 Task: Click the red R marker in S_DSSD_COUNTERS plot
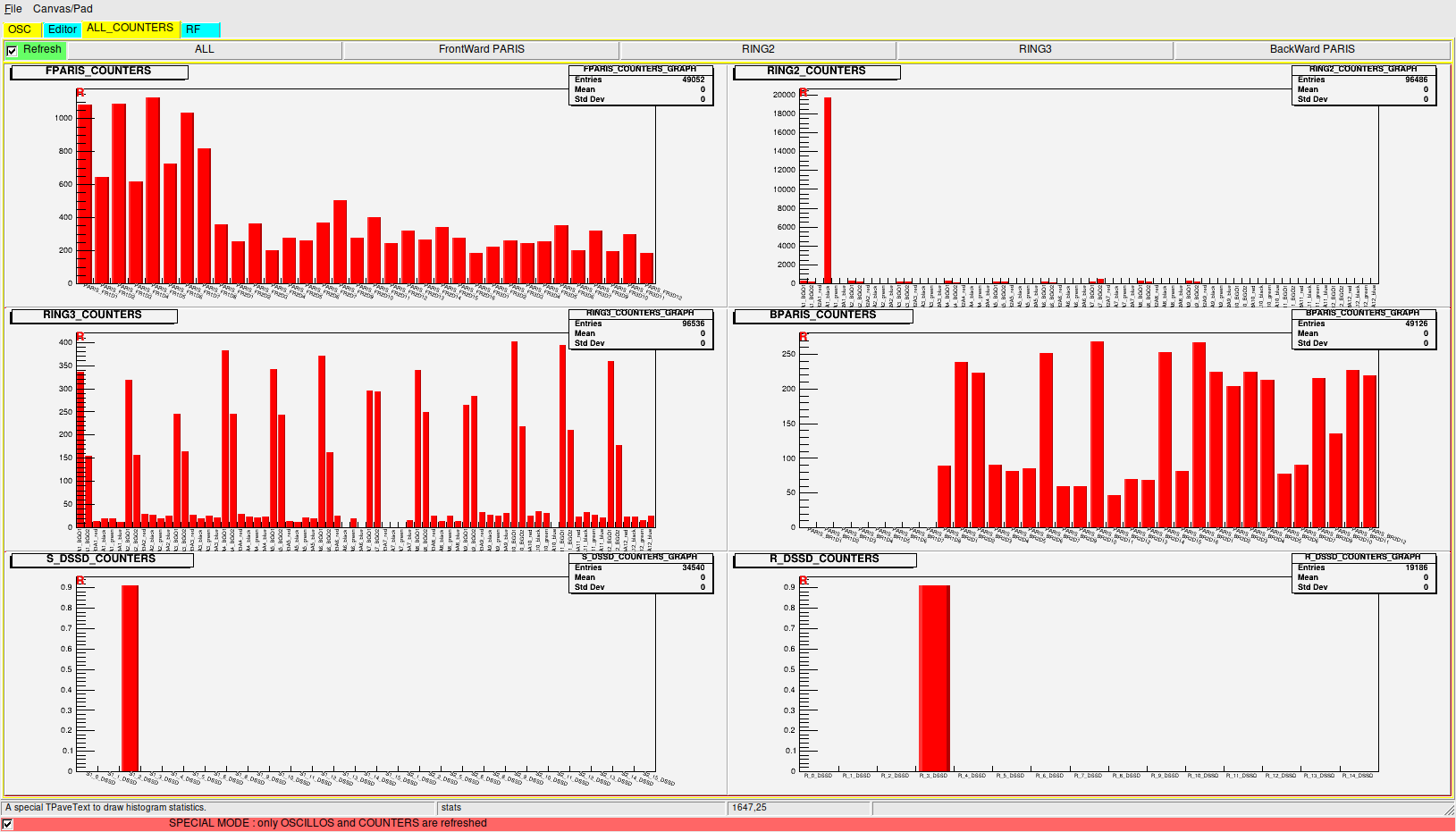click(80, 581)
